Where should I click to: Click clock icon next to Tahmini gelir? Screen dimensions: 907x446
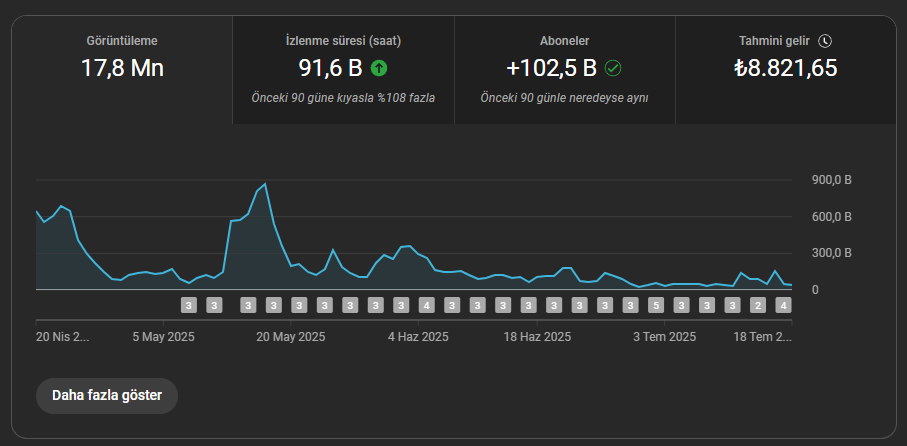tap(825, 41)
